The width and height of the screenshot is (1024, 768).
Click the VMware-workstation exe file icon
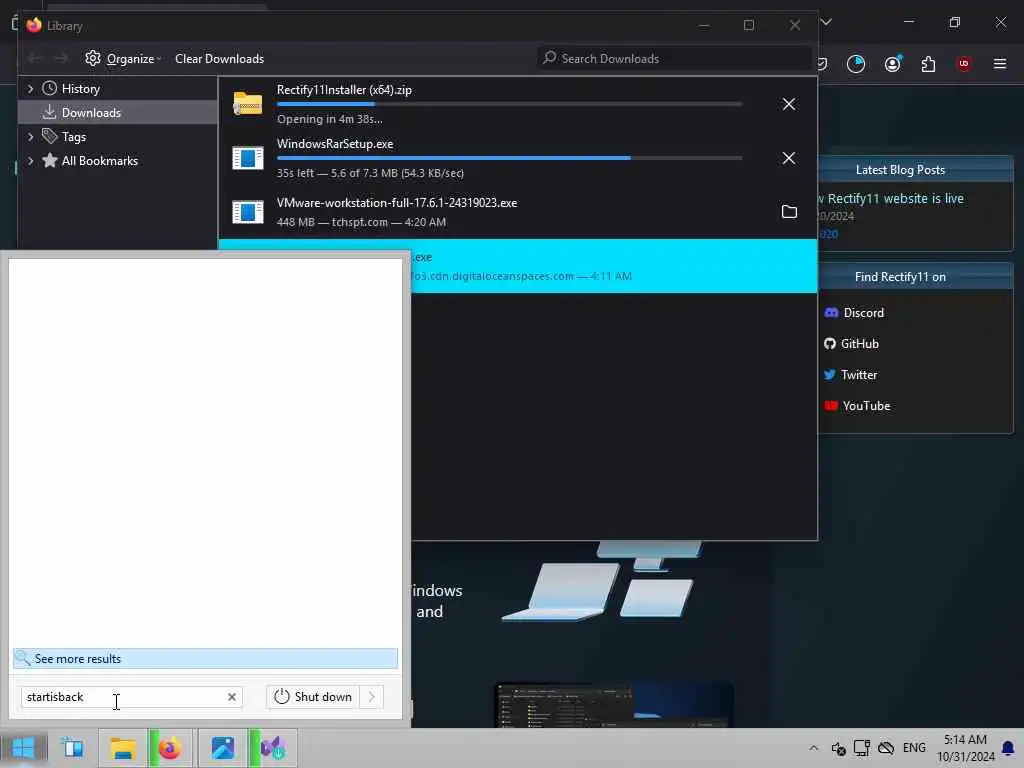[248, 212]
